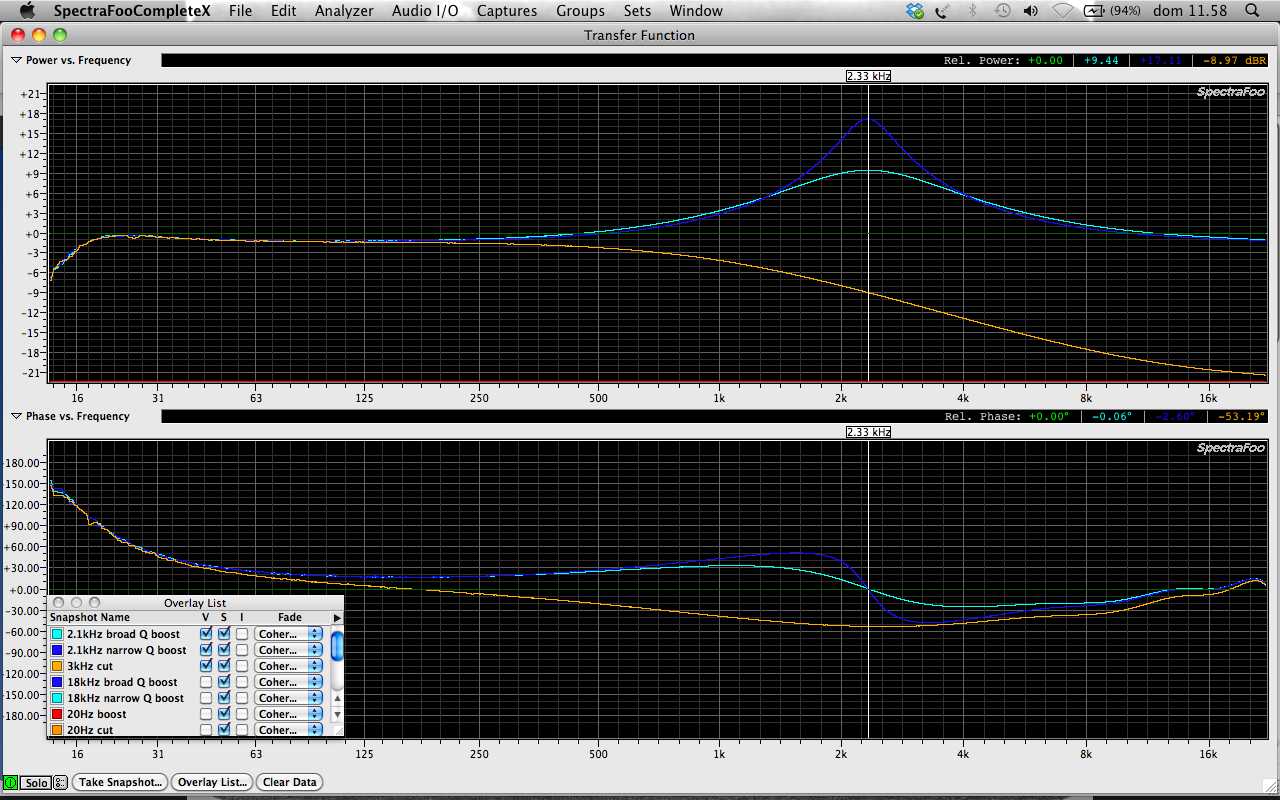
Task: Open Spotlight search magnifier
Action: (x=1252, y=11)
